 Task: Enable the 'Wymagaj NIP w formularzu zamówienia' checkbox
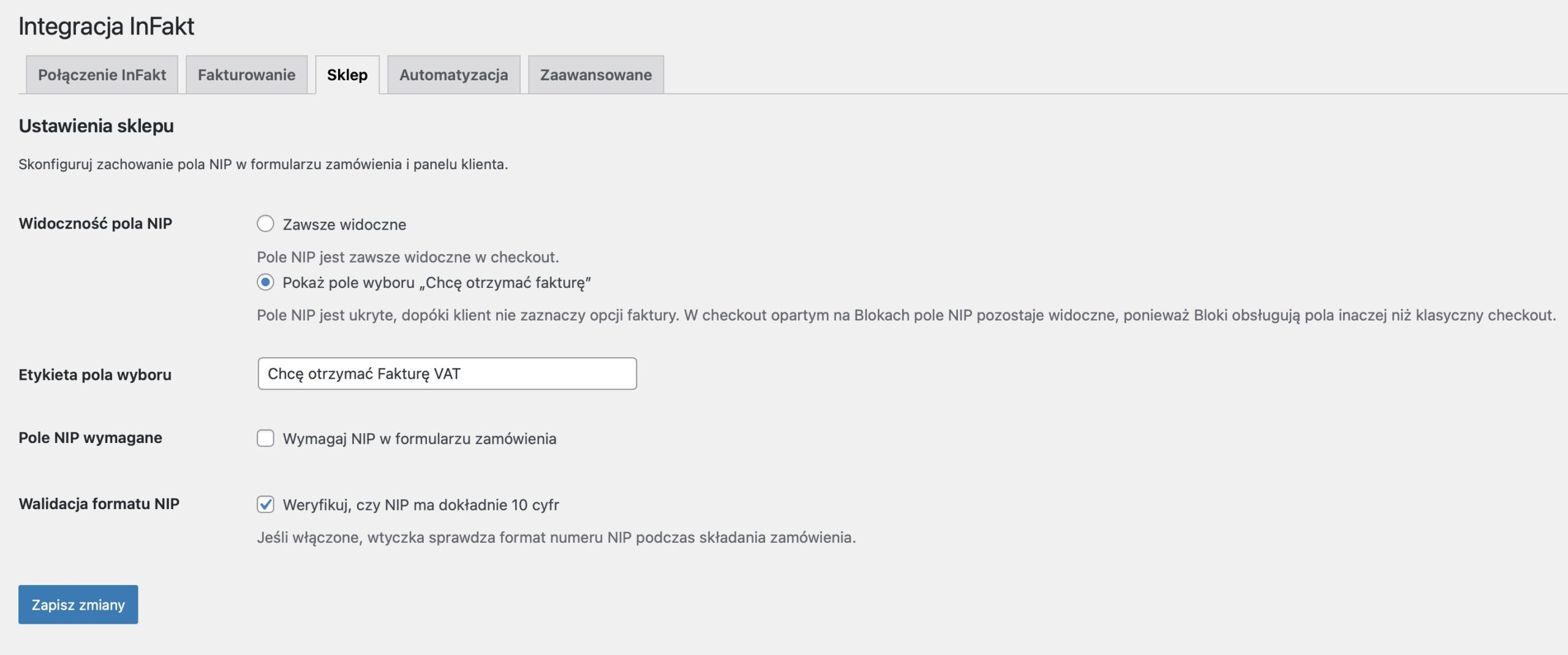[265, 438]
